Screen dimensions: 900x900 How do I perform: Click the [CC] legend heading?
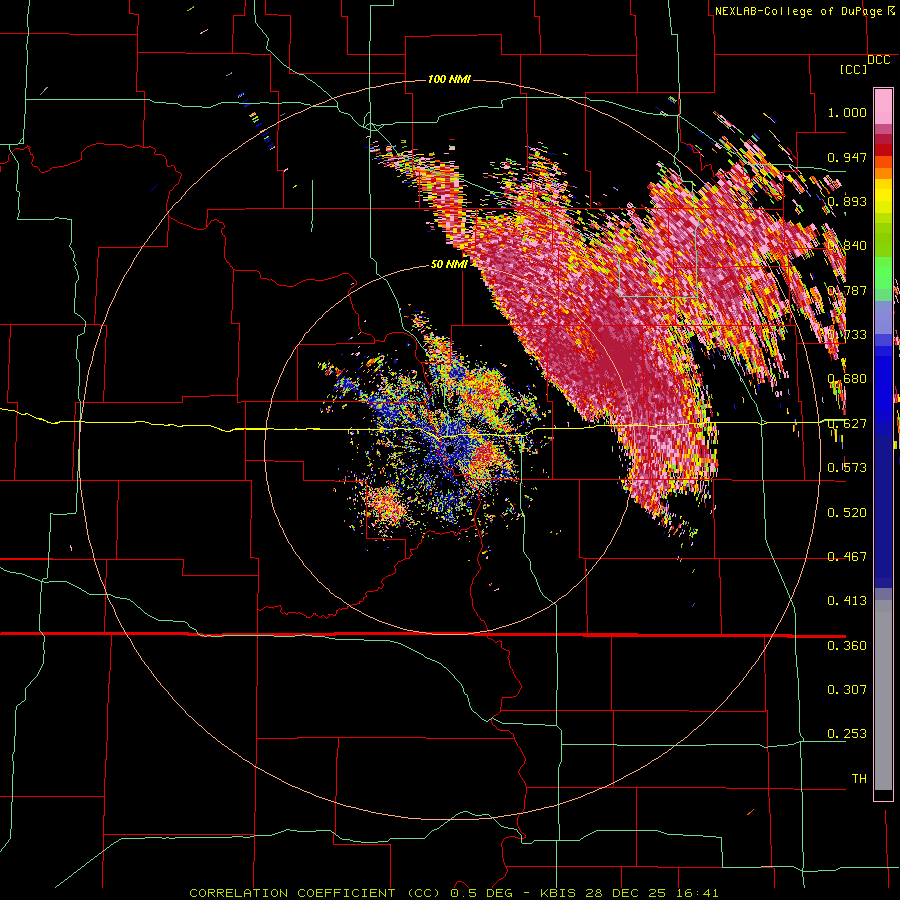[853, 69]
